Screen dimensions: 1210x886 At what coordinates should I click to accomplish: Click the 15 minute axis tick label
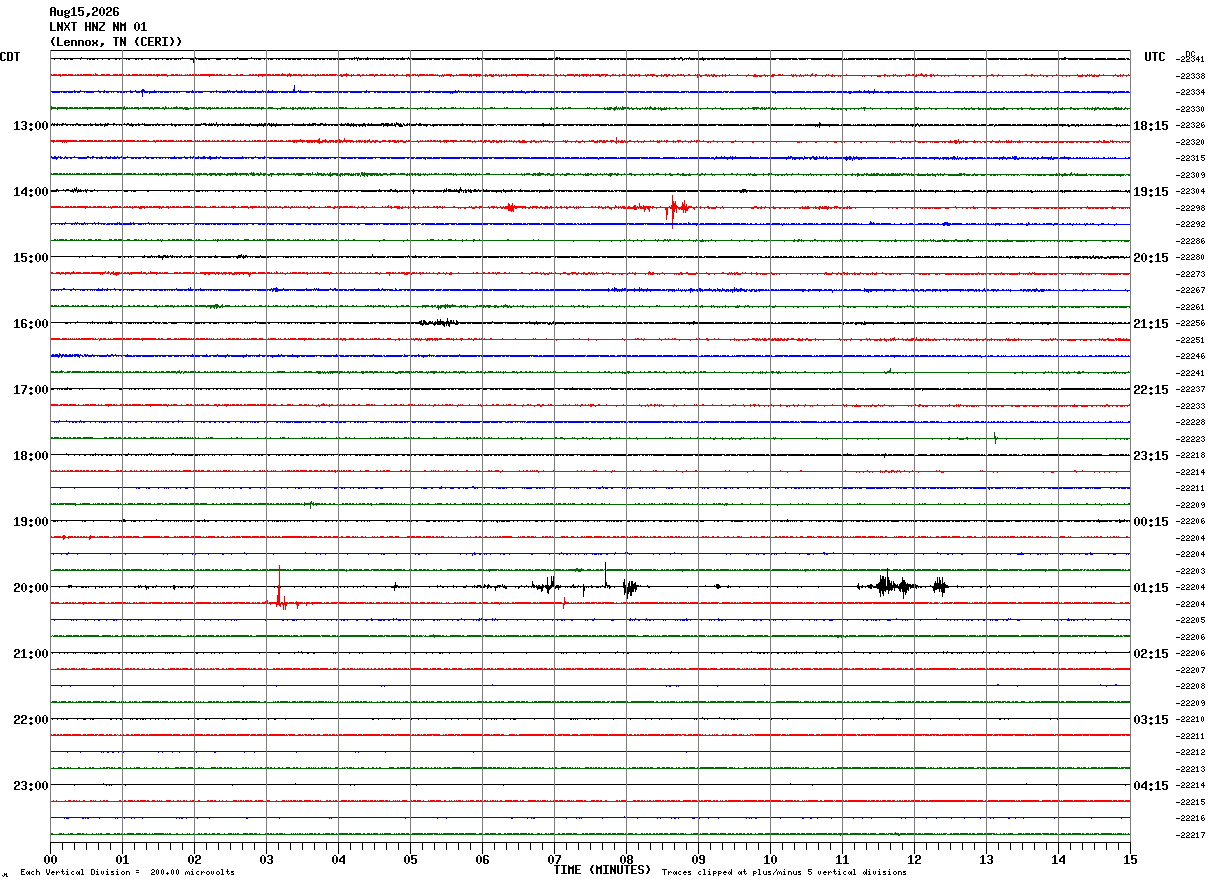(1130, 859)
